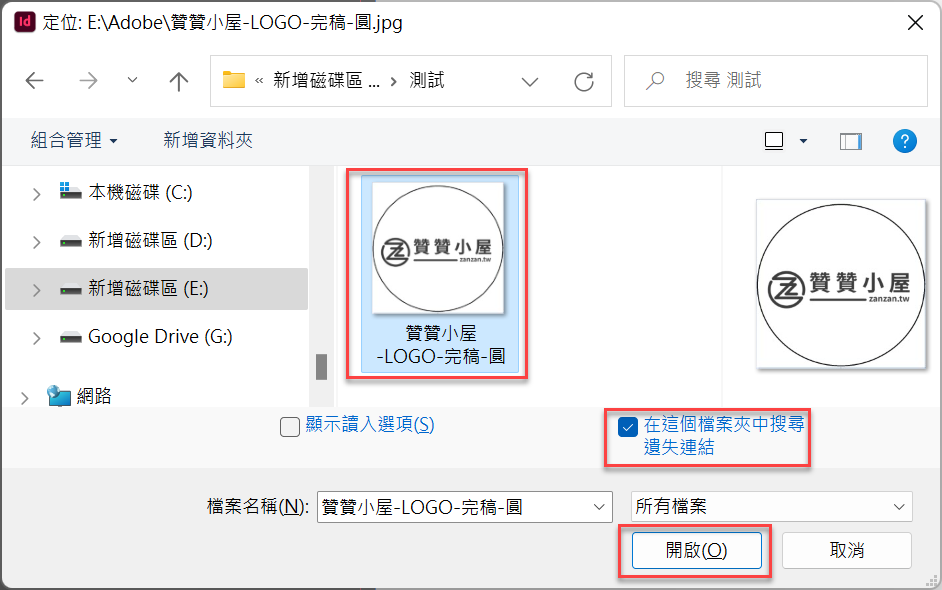Click the navigation pane scrollbar thumb

pos(321,366)
